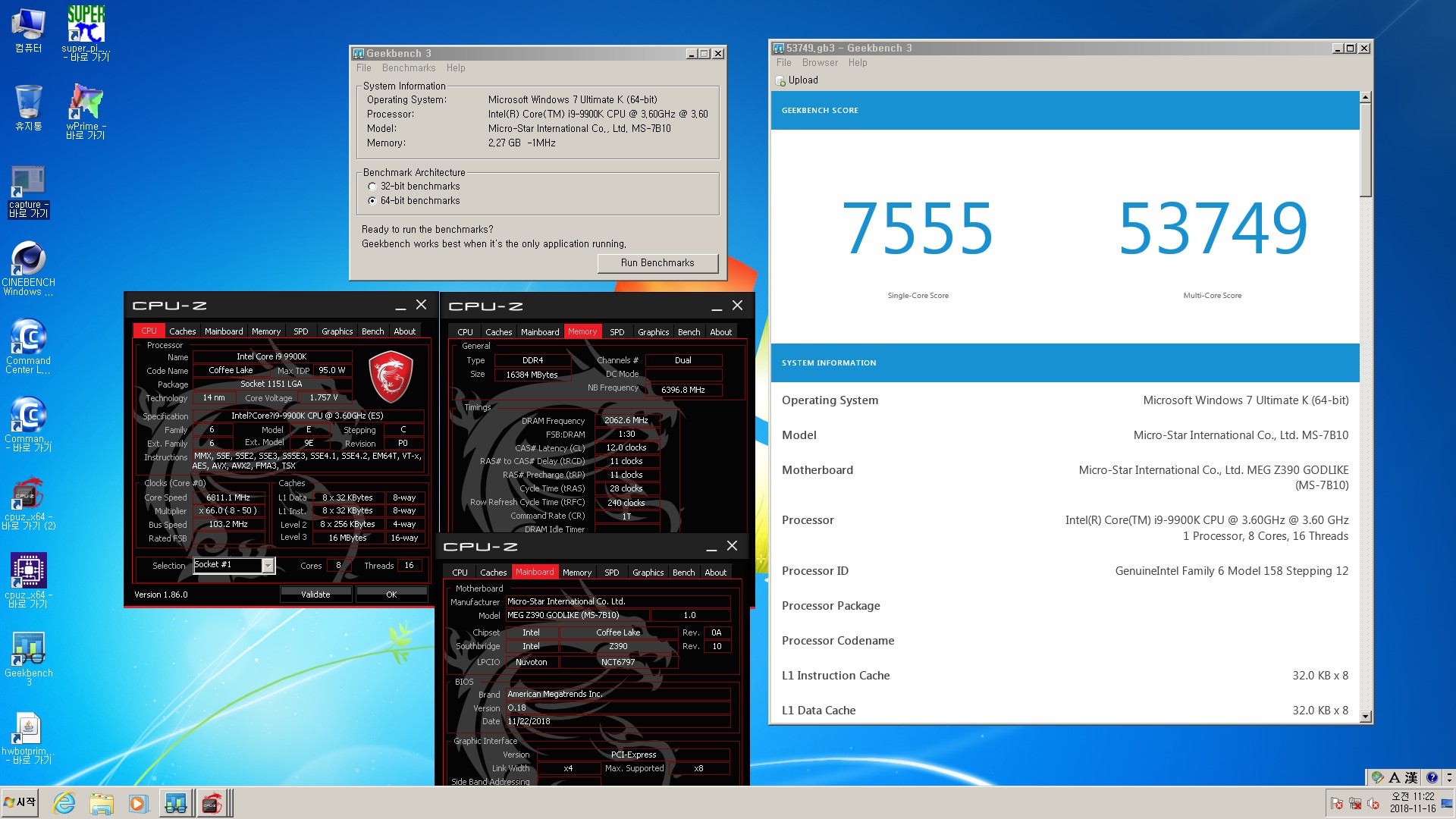1456x819 pixels.
Task: Open File menu in the 53749.gb3 window
Action: coord(783,63)
